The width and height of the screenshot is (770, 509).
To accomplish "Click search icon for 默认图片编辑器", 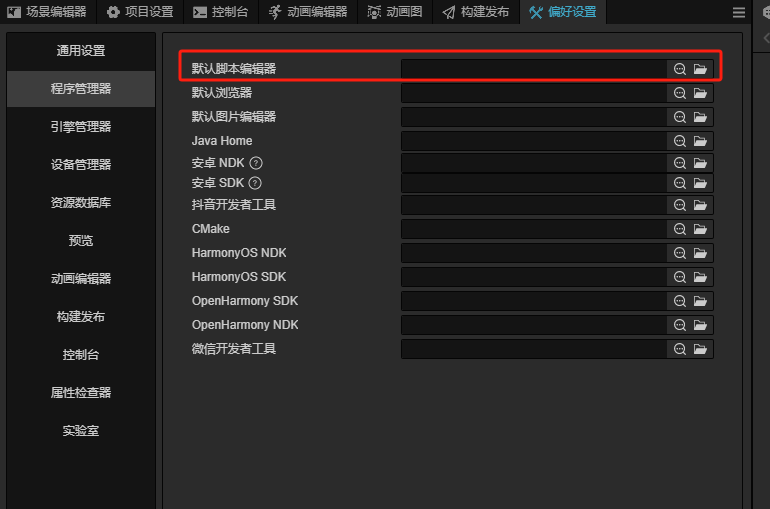I will (x=680, y=117).
